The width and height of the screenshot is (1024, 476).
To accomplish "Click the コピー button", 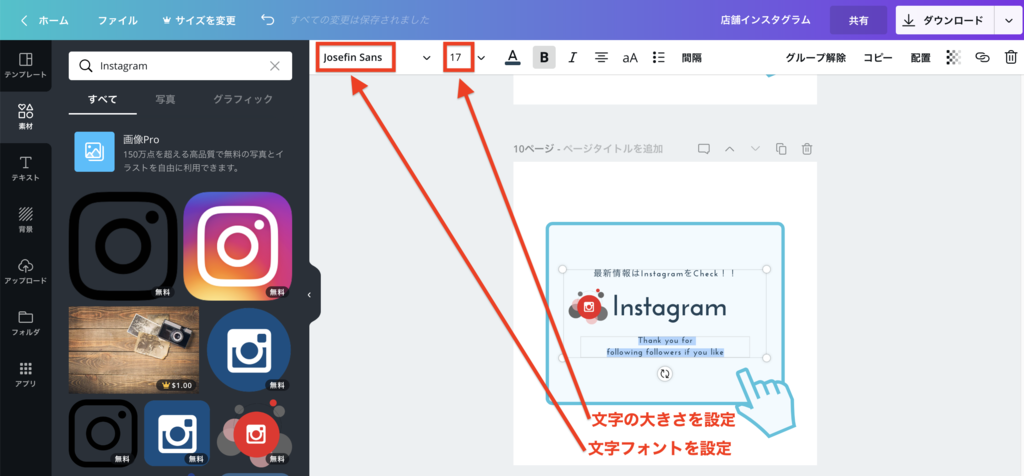I will (878, 57).
